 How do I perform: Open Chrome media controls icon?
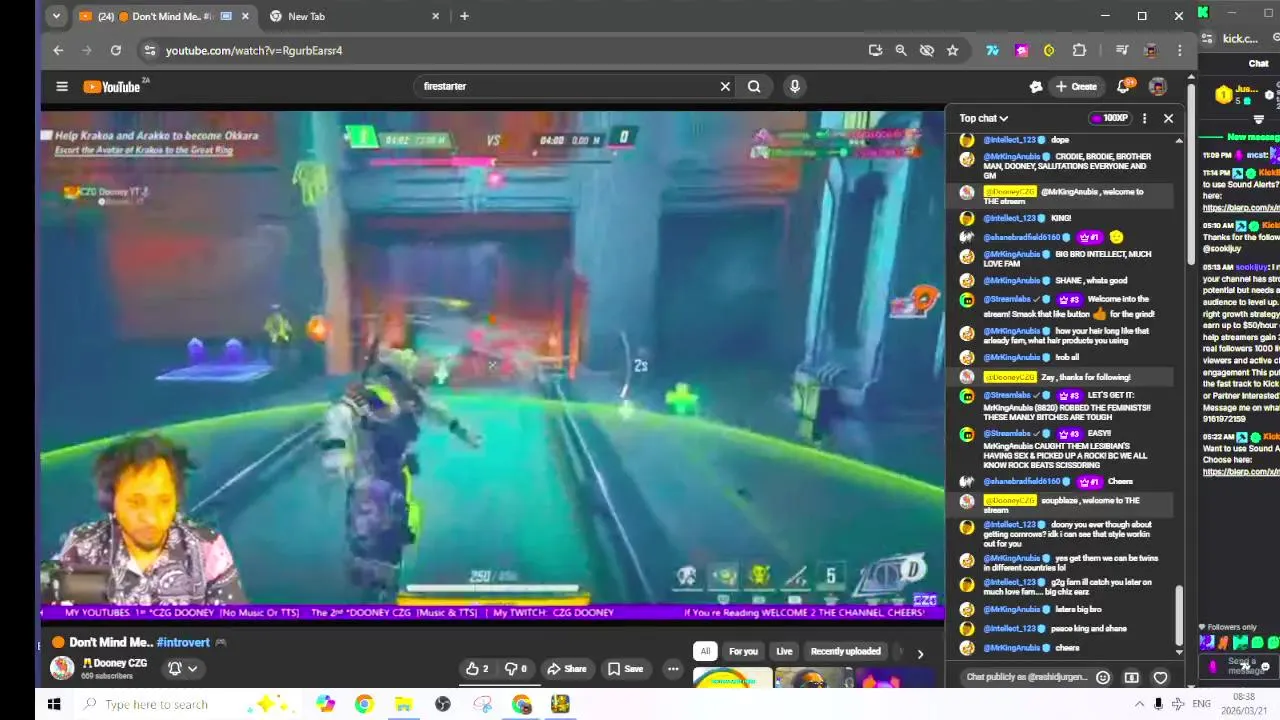[1122, 50]
